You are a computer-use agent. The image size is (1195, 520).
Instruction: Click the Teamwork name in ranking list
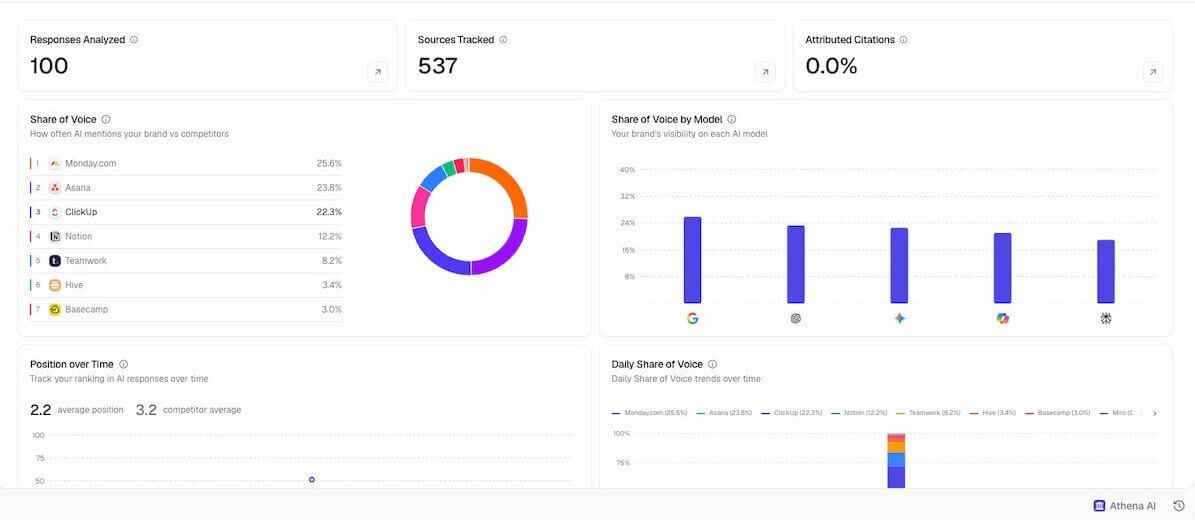[86, 261]
